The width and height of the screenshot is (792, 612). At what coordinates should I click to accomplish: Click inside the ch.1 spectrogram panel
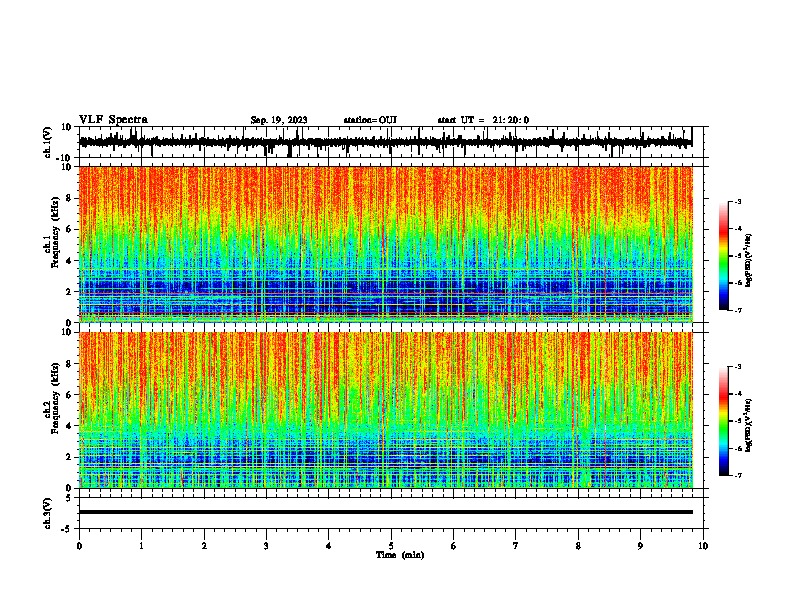(x=386, y=244)
